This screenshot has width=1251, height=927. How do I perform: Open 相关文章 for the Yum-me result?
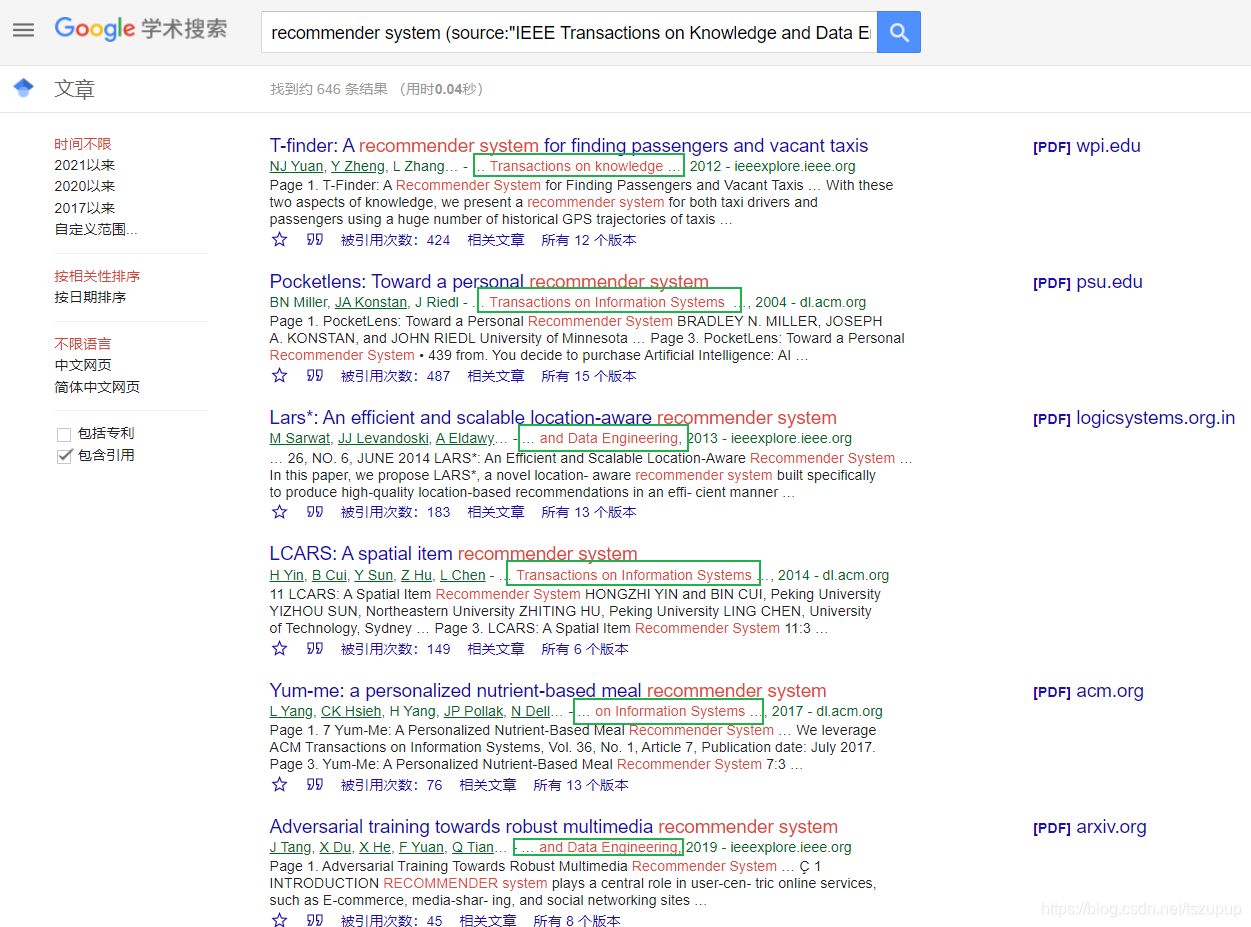click(487, 785)
